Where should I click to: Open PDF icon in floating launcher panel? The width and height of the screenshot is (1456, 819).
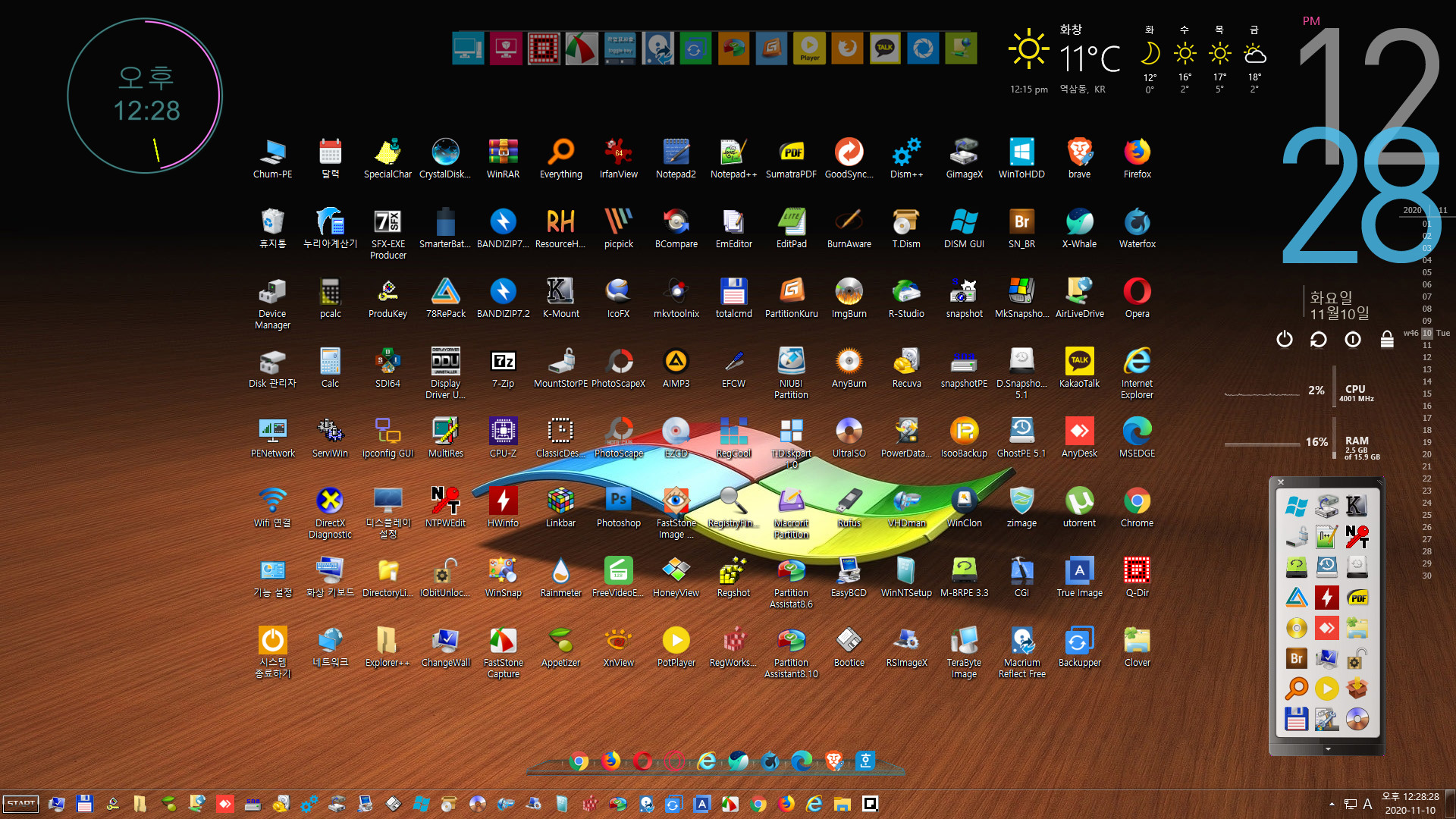pos(1357,598)
